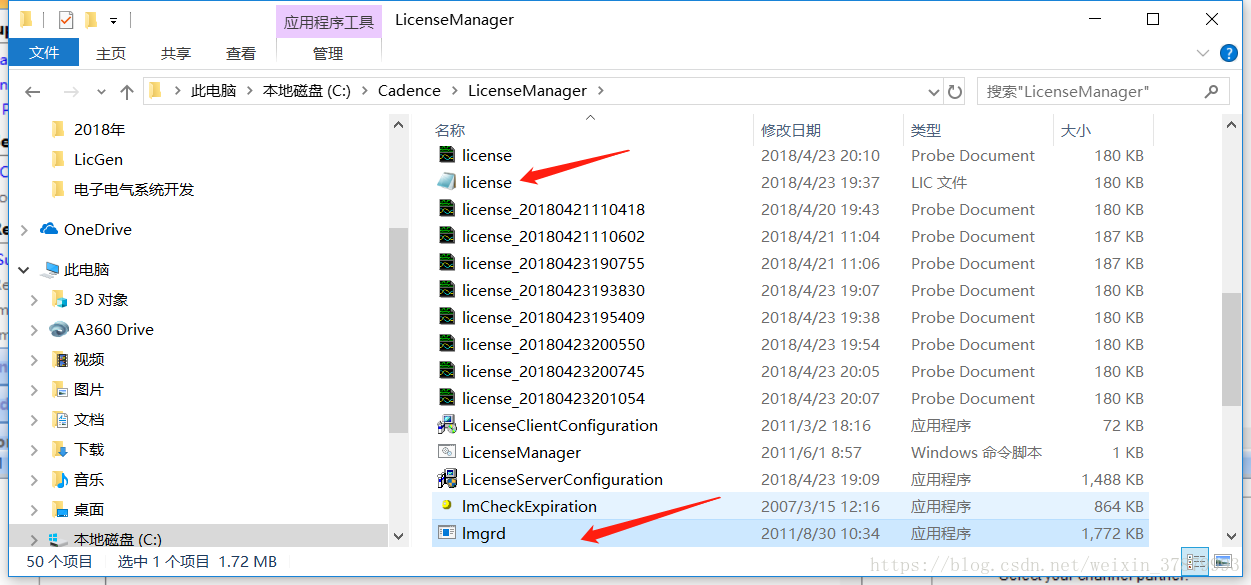Select the LicenseManager command script icon
1251x585 pixels.
447,452
